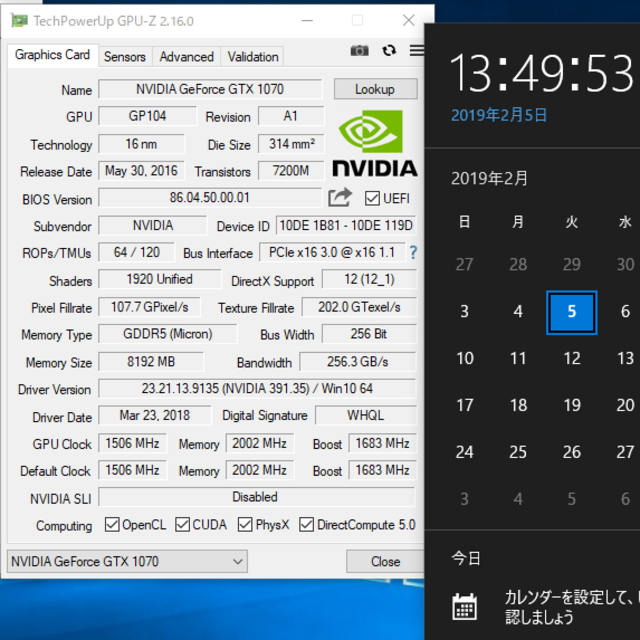The image size is (640, 640).
Task: Open the Advanced tab
Action: click(x=187, y=57)
